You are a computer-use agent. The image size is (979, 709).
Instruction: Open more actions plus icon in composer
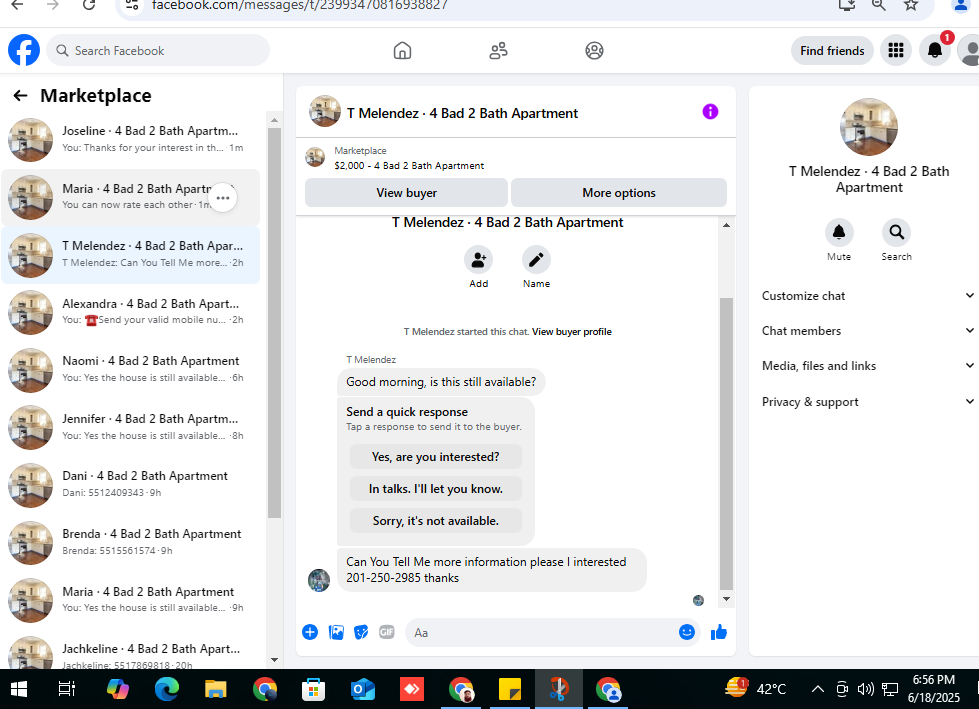click(310, 632)
